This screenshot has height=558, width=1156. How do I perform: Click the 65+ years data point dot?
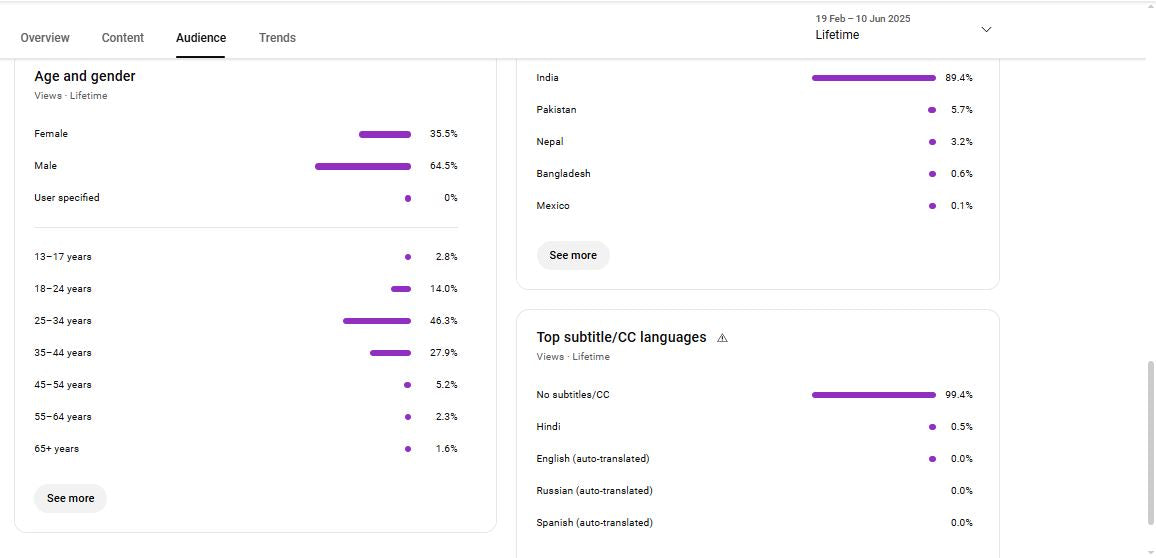click(408, 449)
